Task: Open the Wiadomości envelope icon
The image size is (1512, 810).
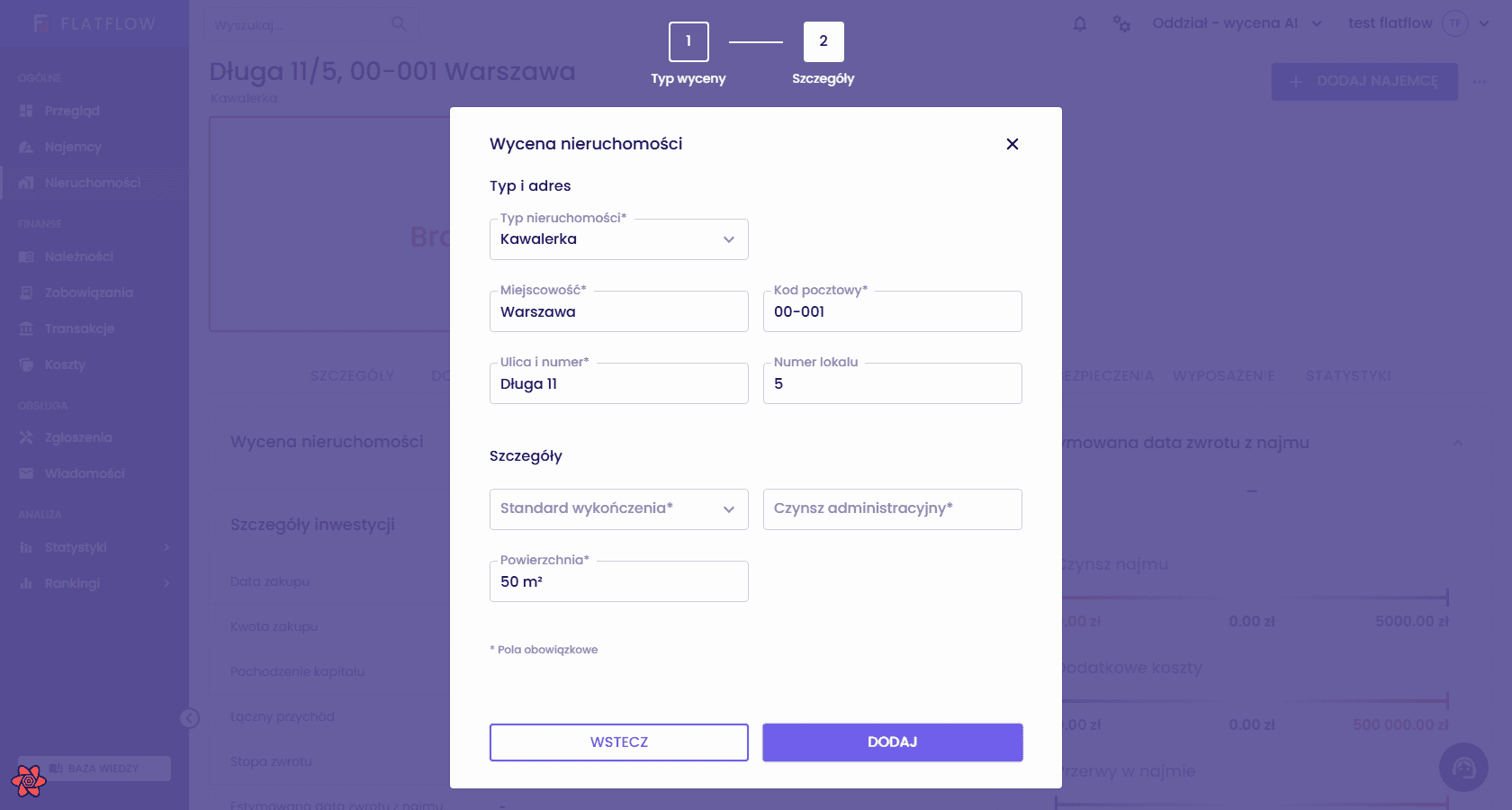Action: 26,473
